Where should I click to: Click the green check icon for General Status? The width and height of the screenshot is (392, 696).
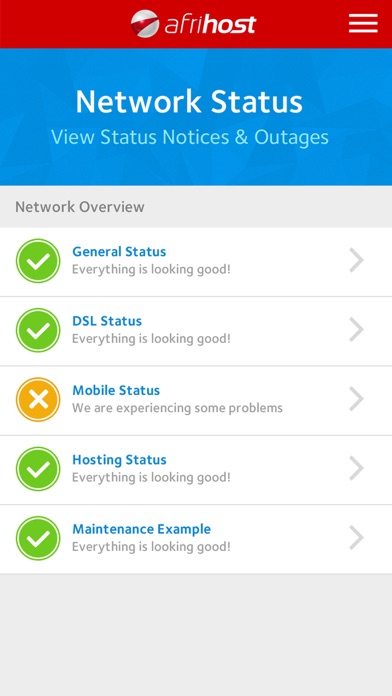click(38, 261)
